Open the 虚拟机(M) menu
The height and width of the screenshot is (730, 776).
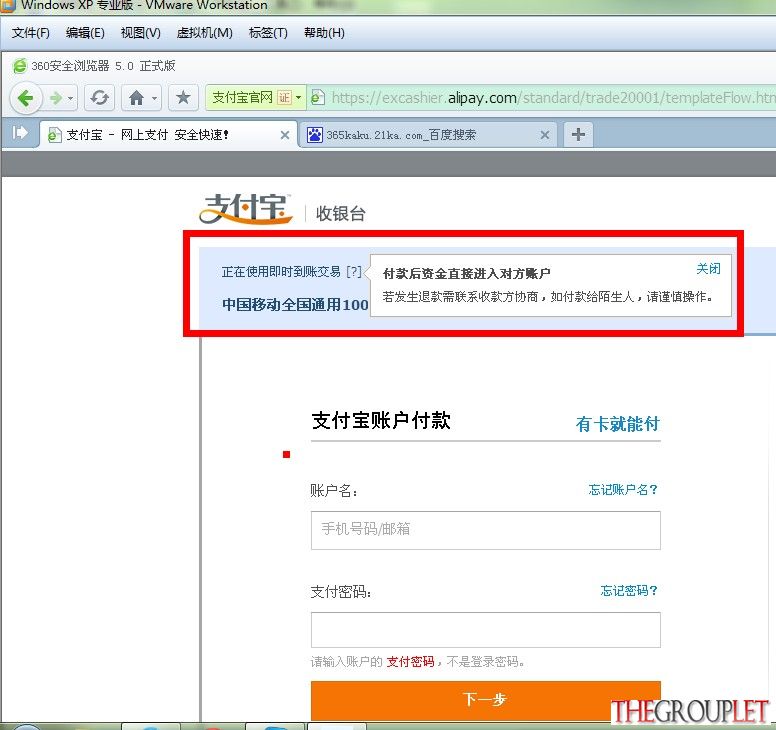coord(204,33)
